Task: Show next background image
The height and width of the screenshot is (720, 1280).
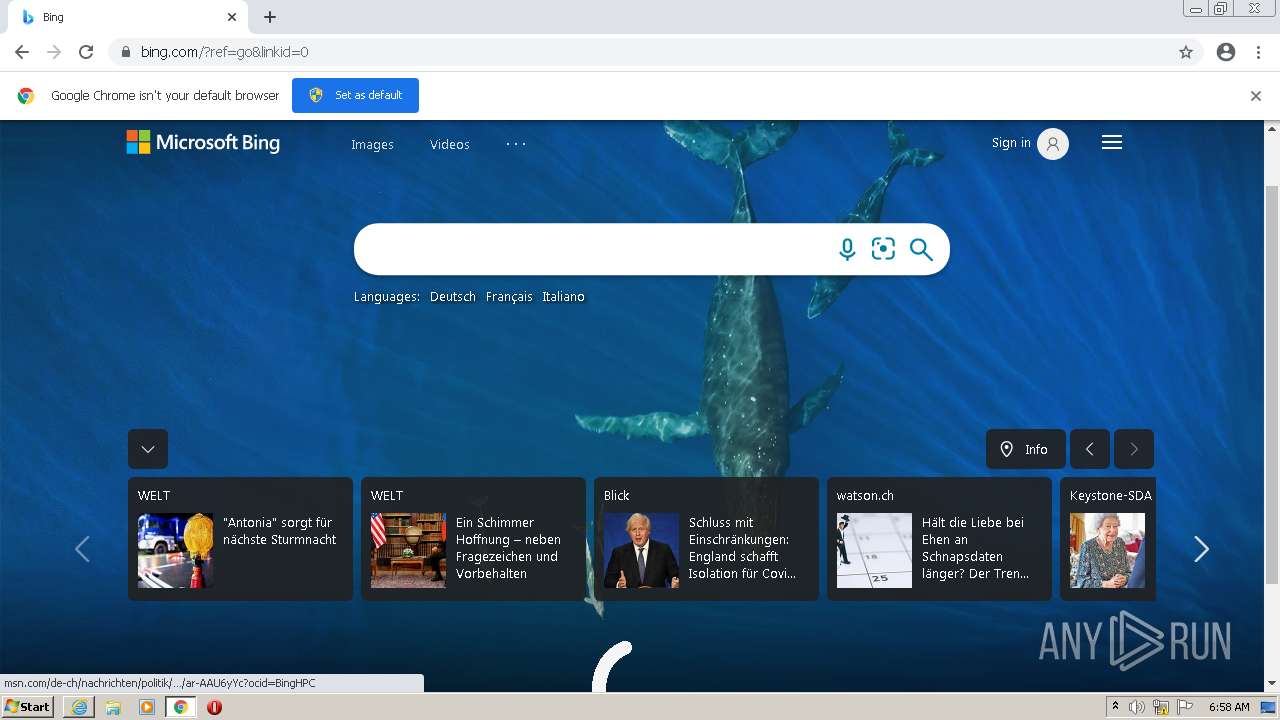Action: coord(1134,449)
